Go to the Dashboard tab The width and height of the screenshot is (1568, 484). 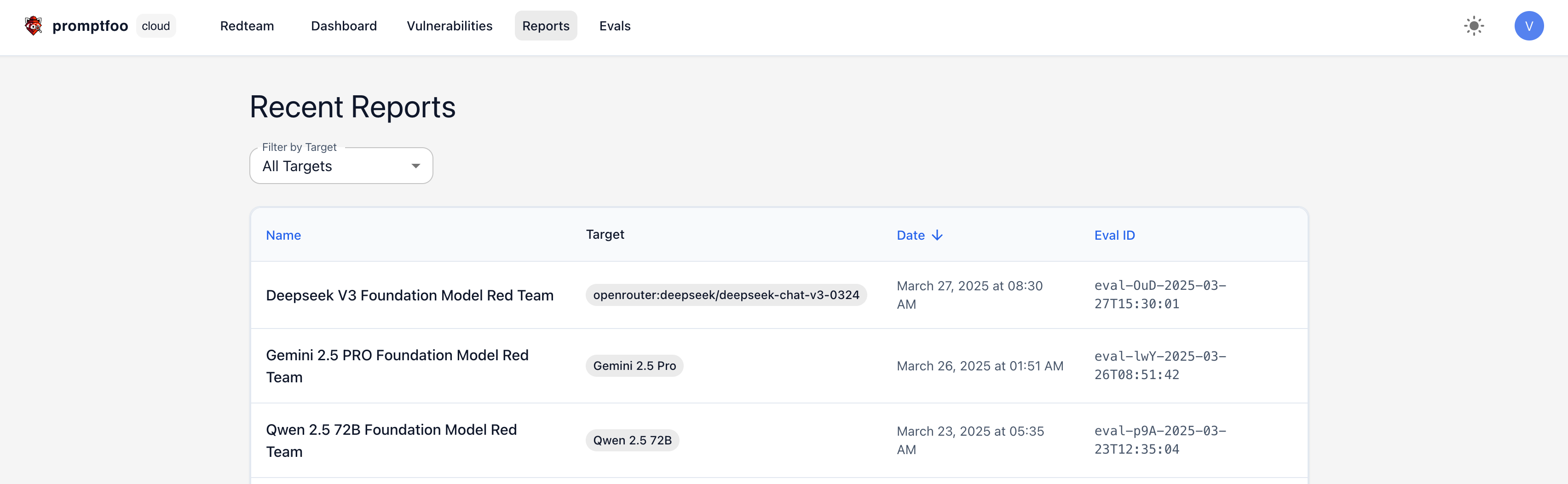click(343, 26)
